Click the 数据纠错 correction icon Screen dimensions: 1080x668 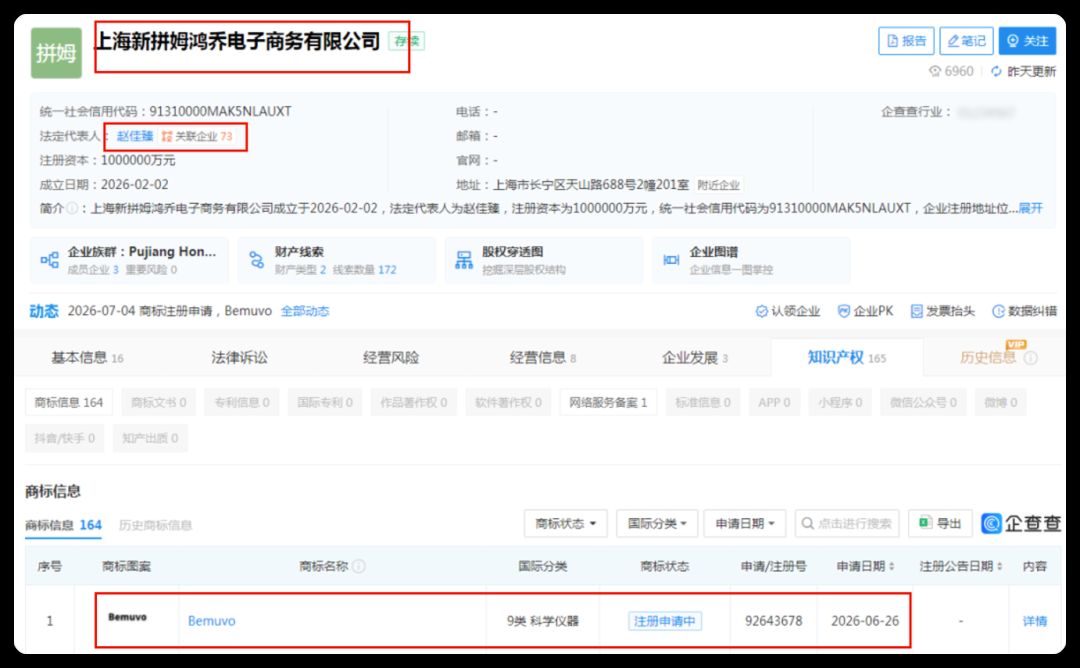coord(998,311)
